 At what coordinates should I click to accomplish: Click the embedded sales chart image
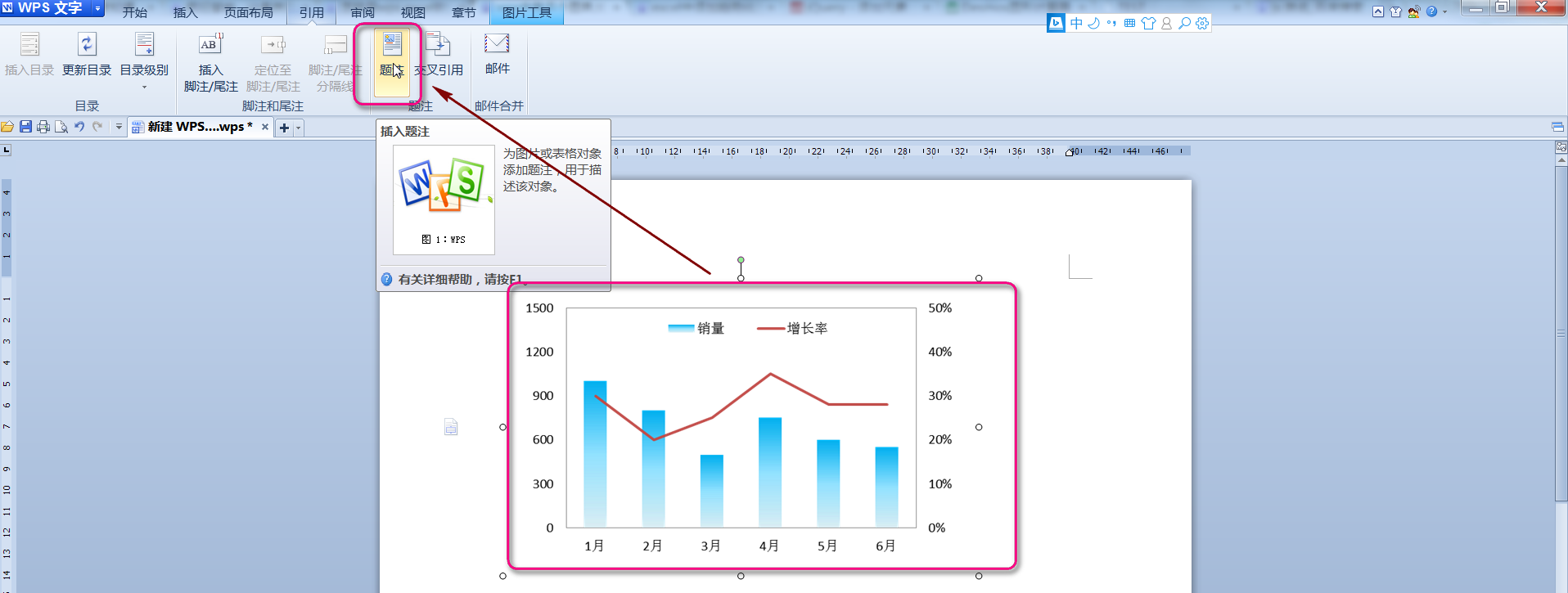click(x=741, y=427)
